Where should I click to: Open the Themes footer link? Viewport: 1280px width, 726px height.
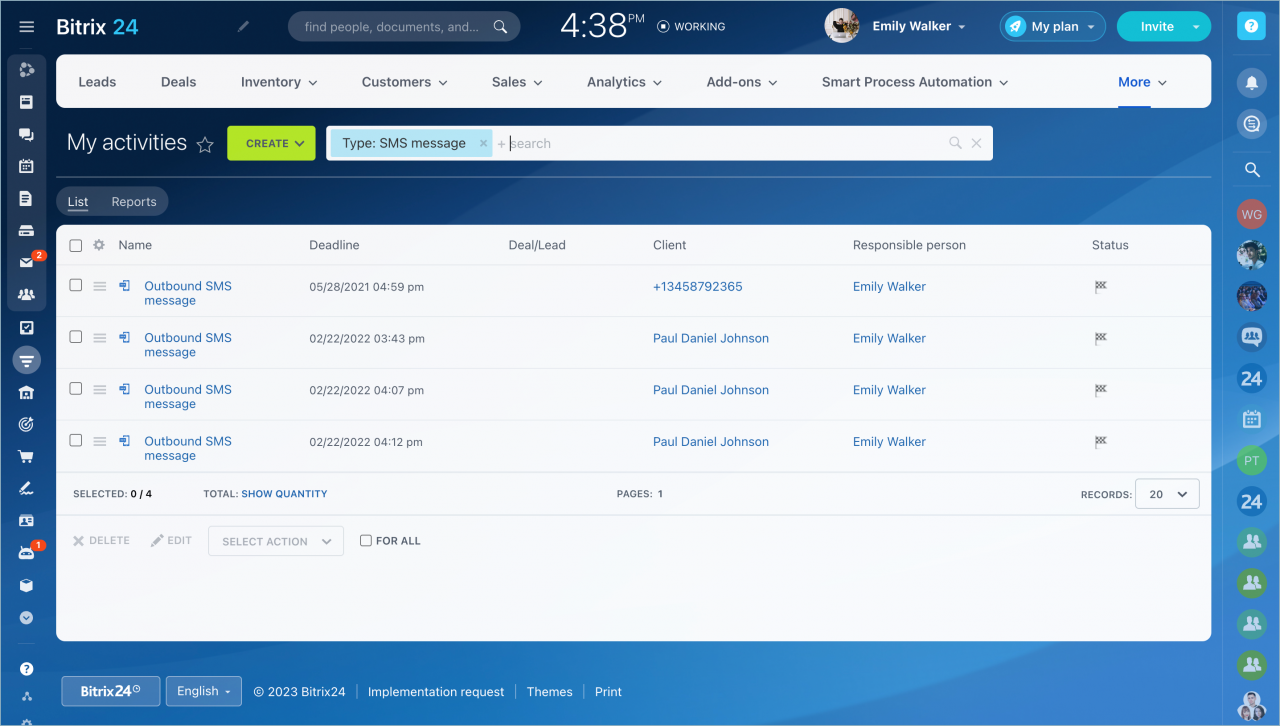pos(550,692)
